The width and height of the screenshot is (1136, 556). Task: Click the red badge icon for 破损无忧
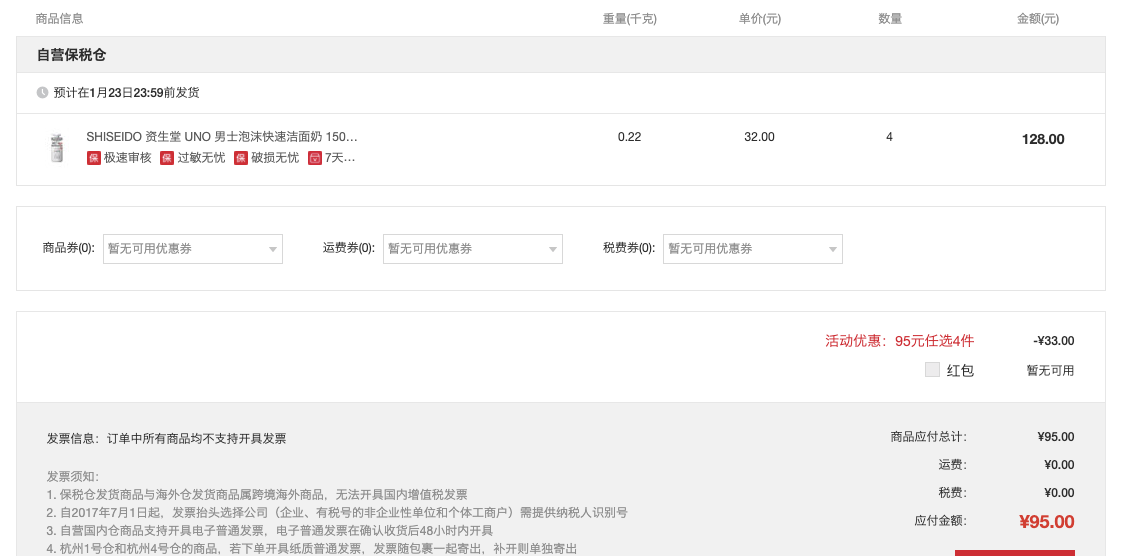click(x=241, y=158)
